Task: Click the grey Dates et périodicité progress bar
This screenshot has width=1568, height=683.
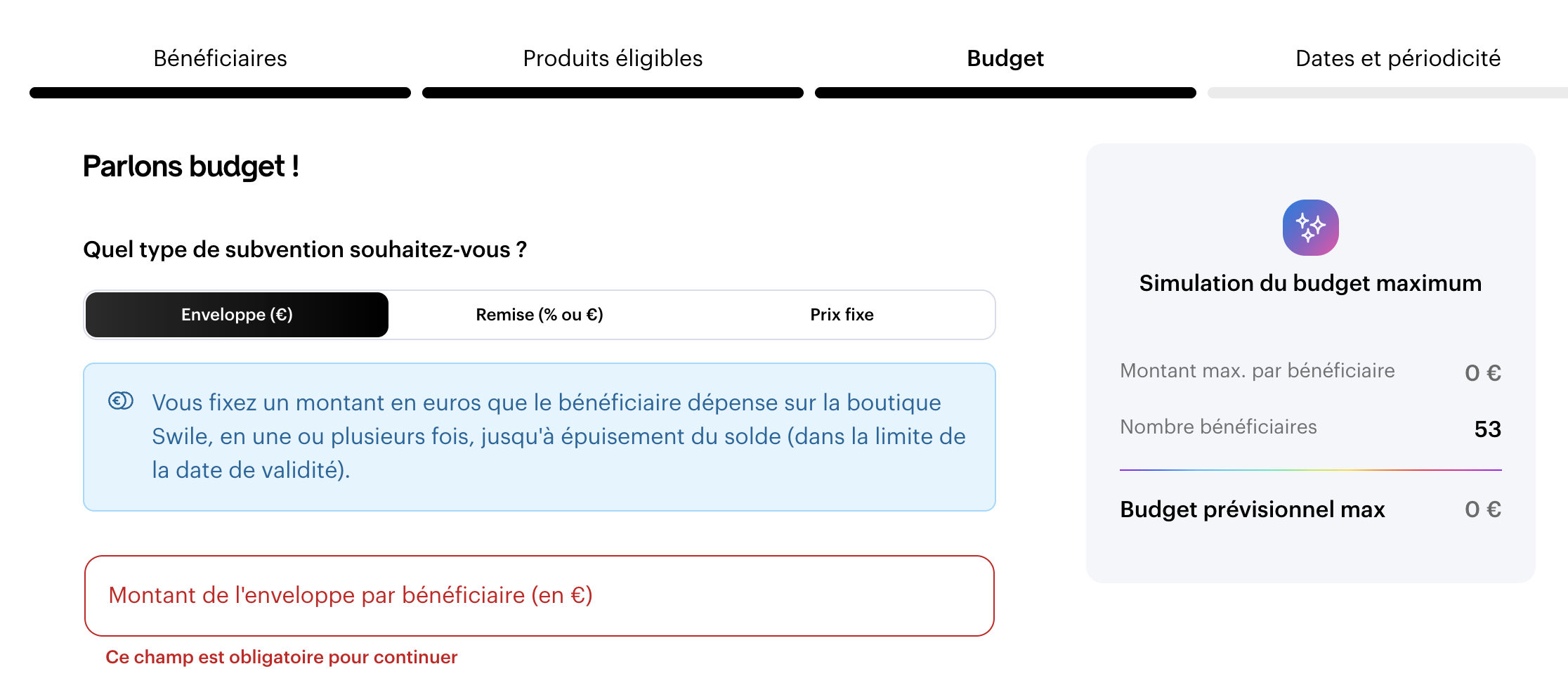Action: 1387,93
